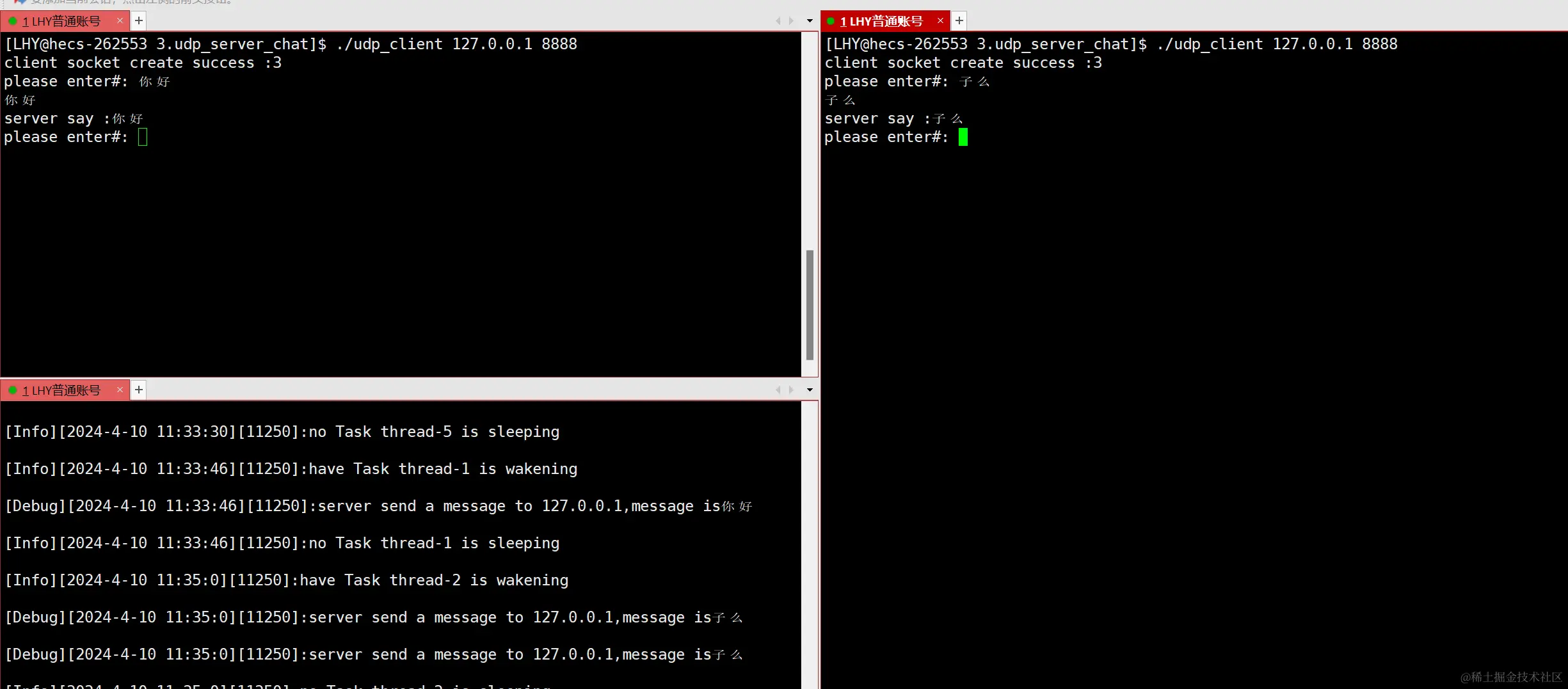The width and height of the screenshot is (1568, 689).
Task: Click 'client socket create success :3' in right terminal
Action: pyautogui.click(x=963, y=63)
